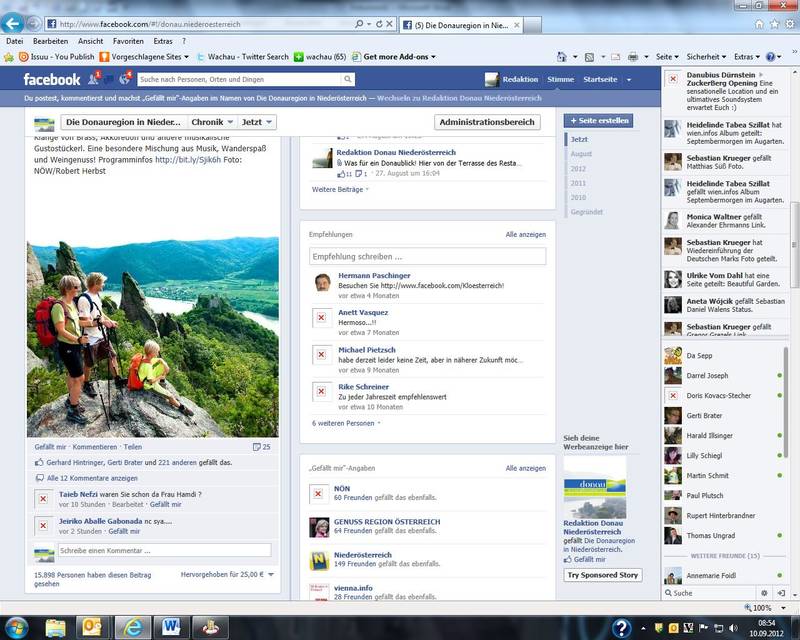
Task: Click the Empfehlung schreiben input field
Action: [x=428, y=257]
